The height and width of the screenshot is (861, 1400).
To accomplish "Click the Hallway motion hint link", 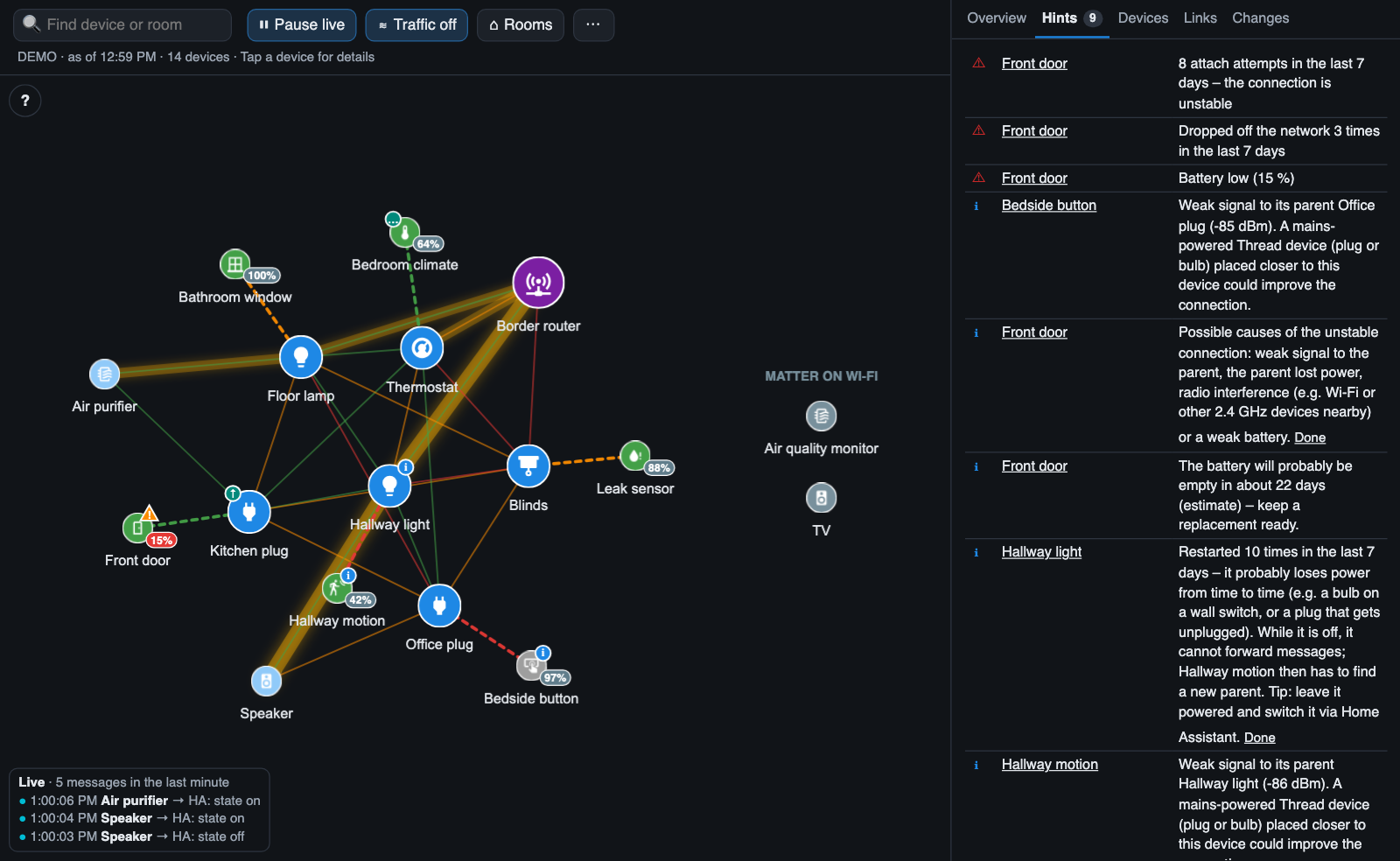I will [x=1049, y=765].
